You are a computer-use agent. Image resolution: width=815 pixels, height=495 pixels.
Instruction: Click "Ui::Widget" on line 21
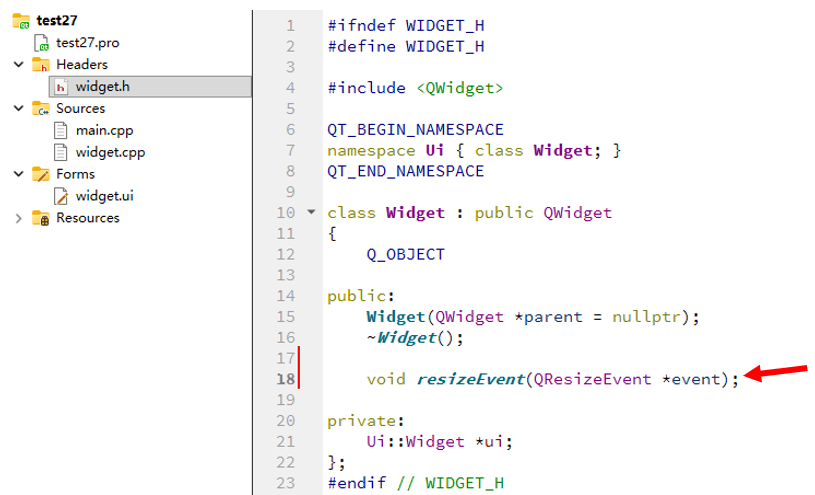(415, 441)
